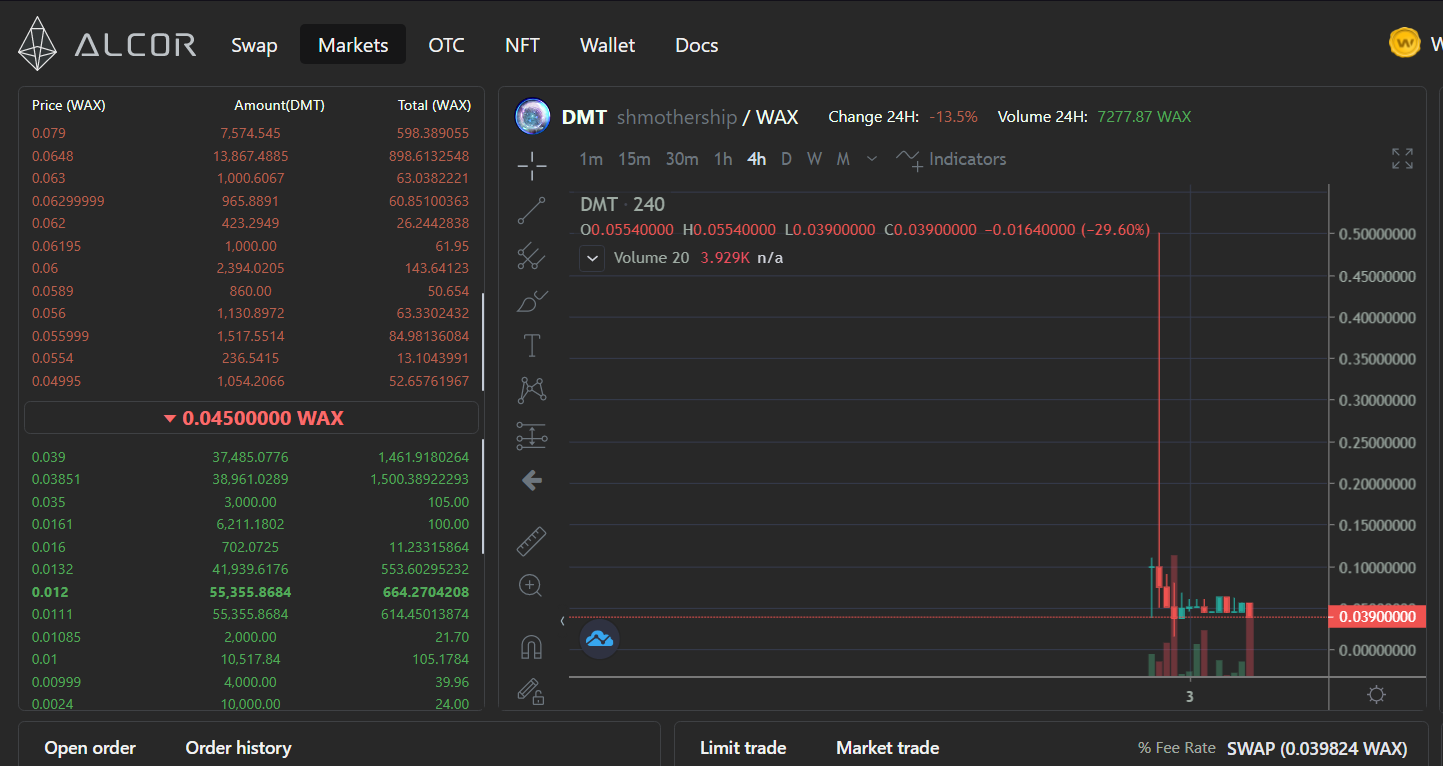The height and width of the screenshot is (766, 1443).
Task: Switch chart to 1h timeframe
Action: [723, 159]
